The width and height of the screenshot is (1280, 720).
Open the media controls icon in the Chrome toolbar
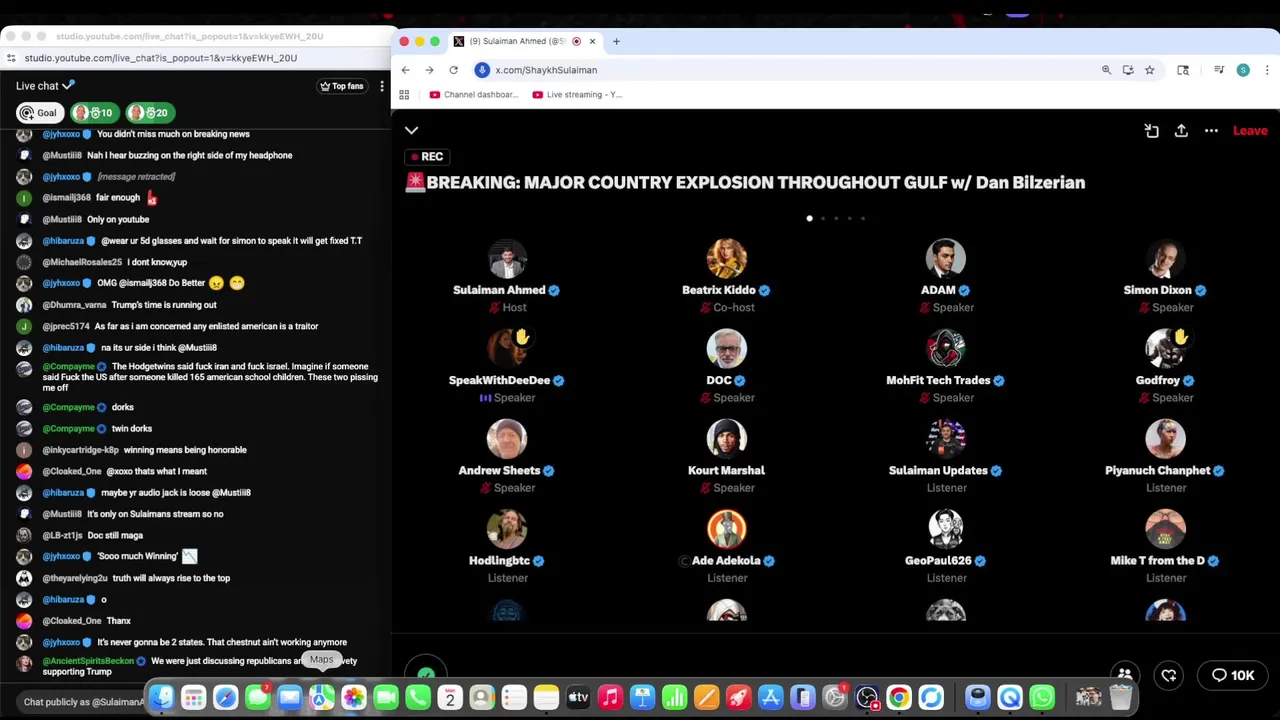click(x=1219, y=70)
